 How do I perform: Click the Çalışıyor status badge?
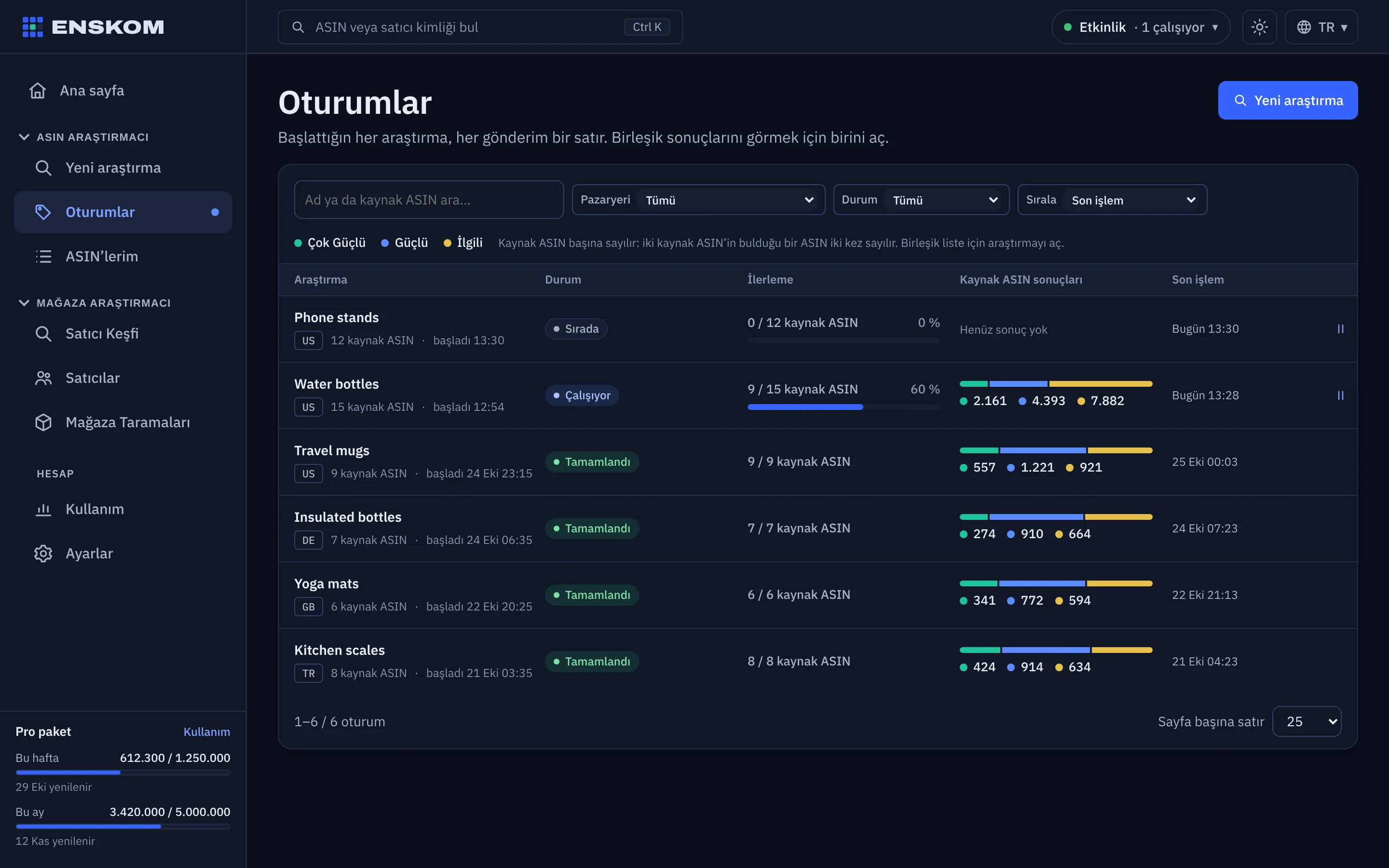tap(582, 395)
